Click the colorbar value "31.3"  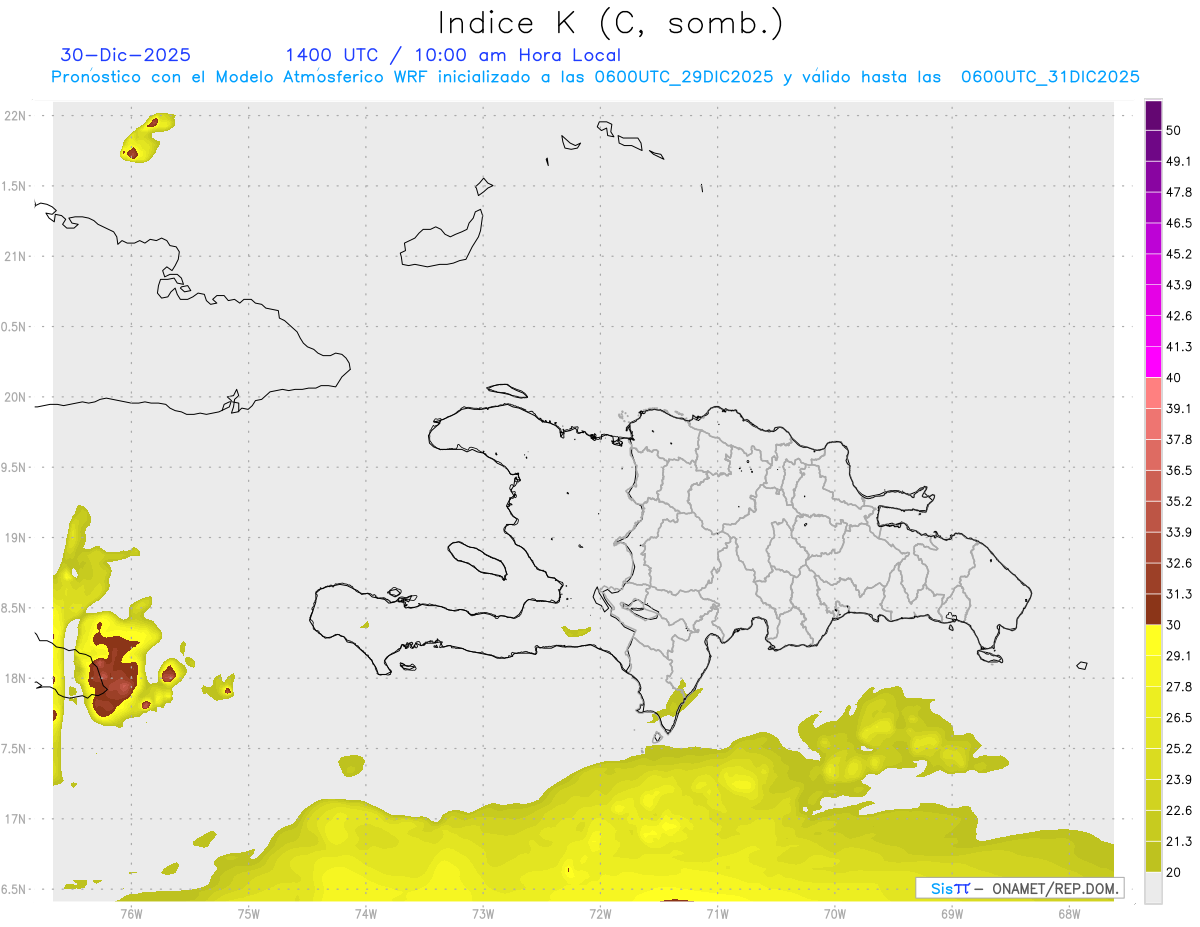[x=1179, y=594]
